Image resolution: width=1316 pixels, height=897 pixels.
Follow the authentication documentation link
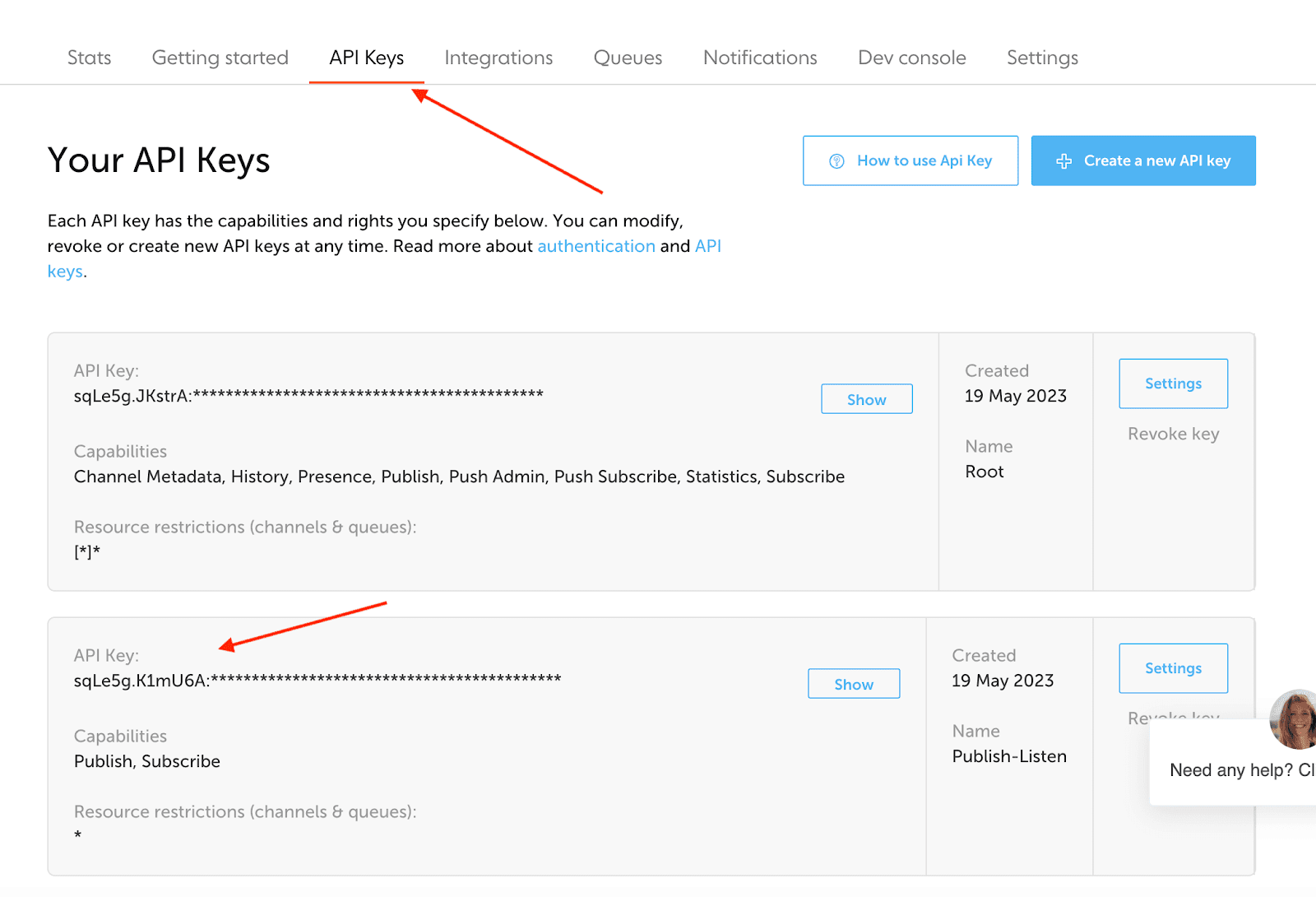pyautogui.click(x=596, y=246)
